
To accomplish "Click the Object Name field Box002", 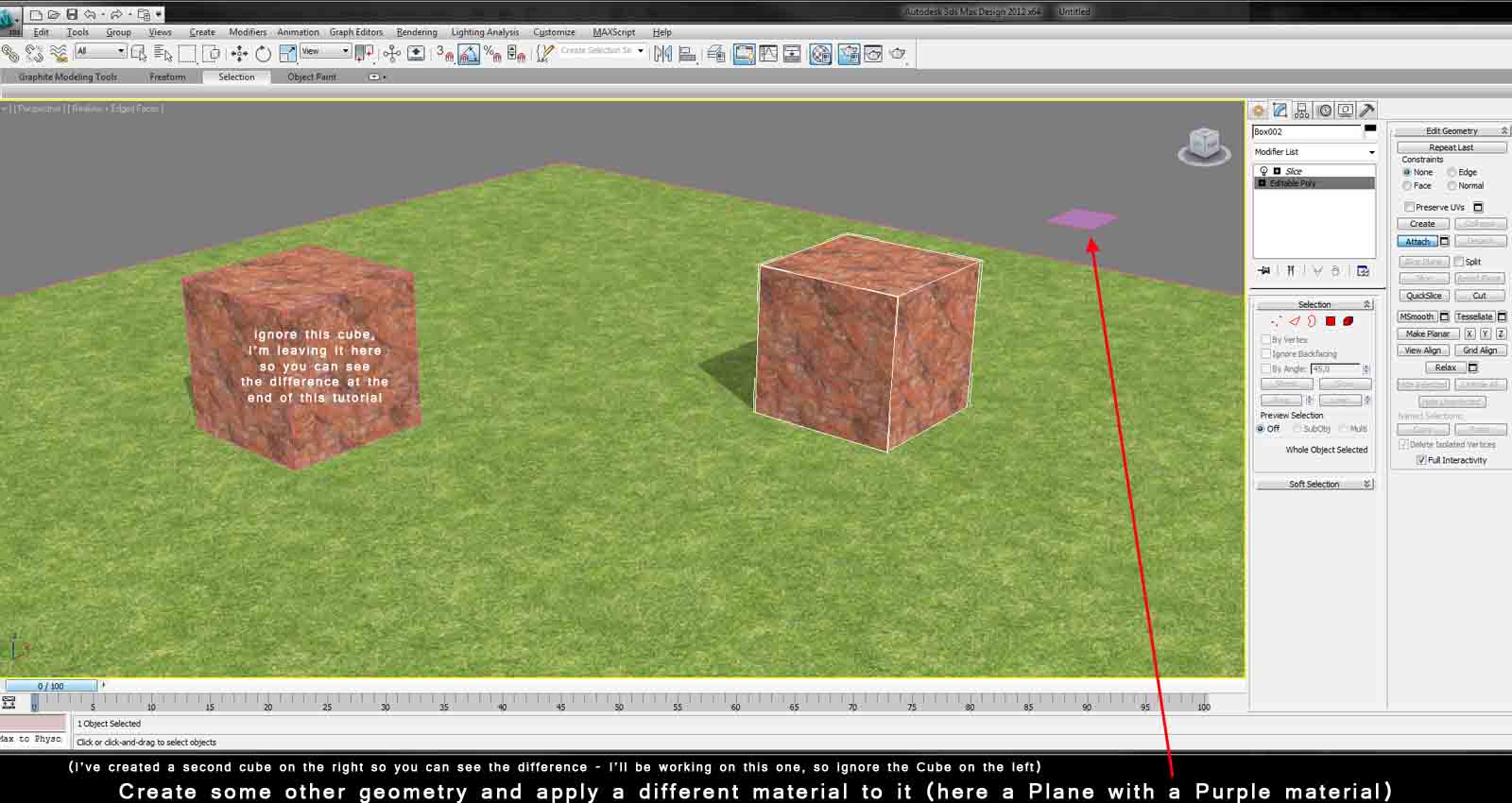I will pyautogui.click(x=1307, y=131).
